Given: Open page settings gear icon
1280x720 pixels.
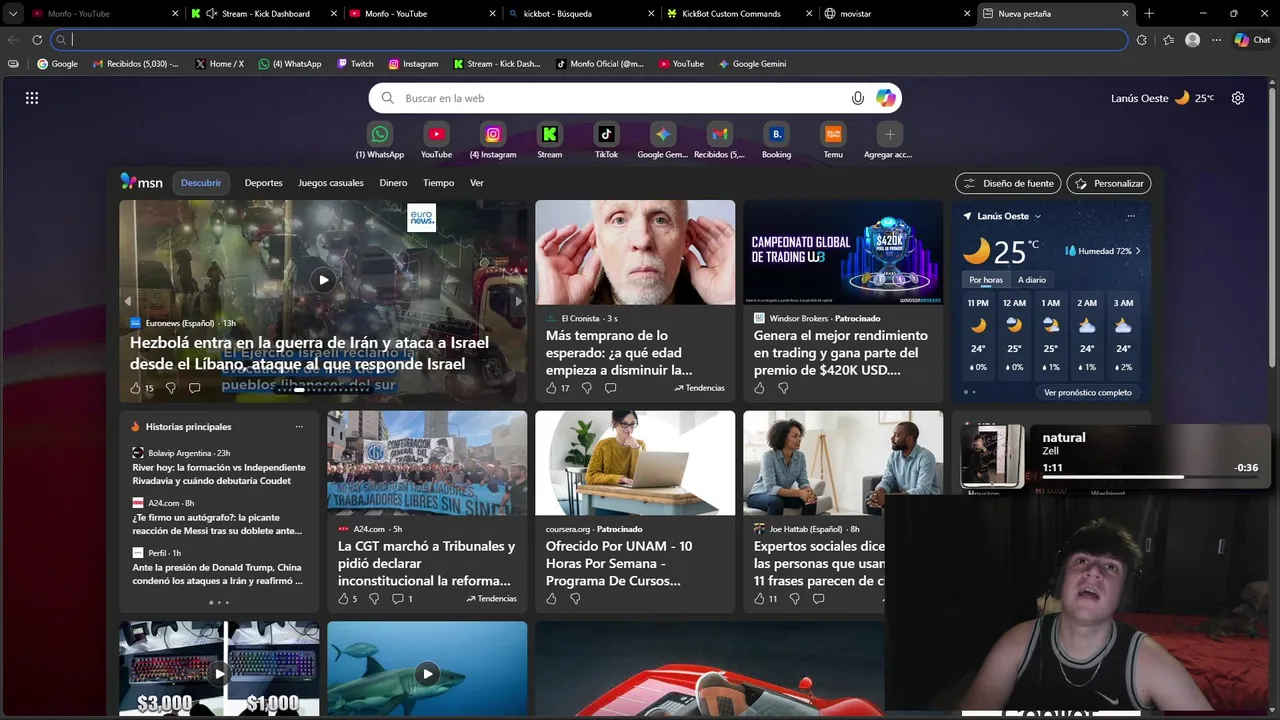Looking at the screenshot, I should pos(1238,98).
